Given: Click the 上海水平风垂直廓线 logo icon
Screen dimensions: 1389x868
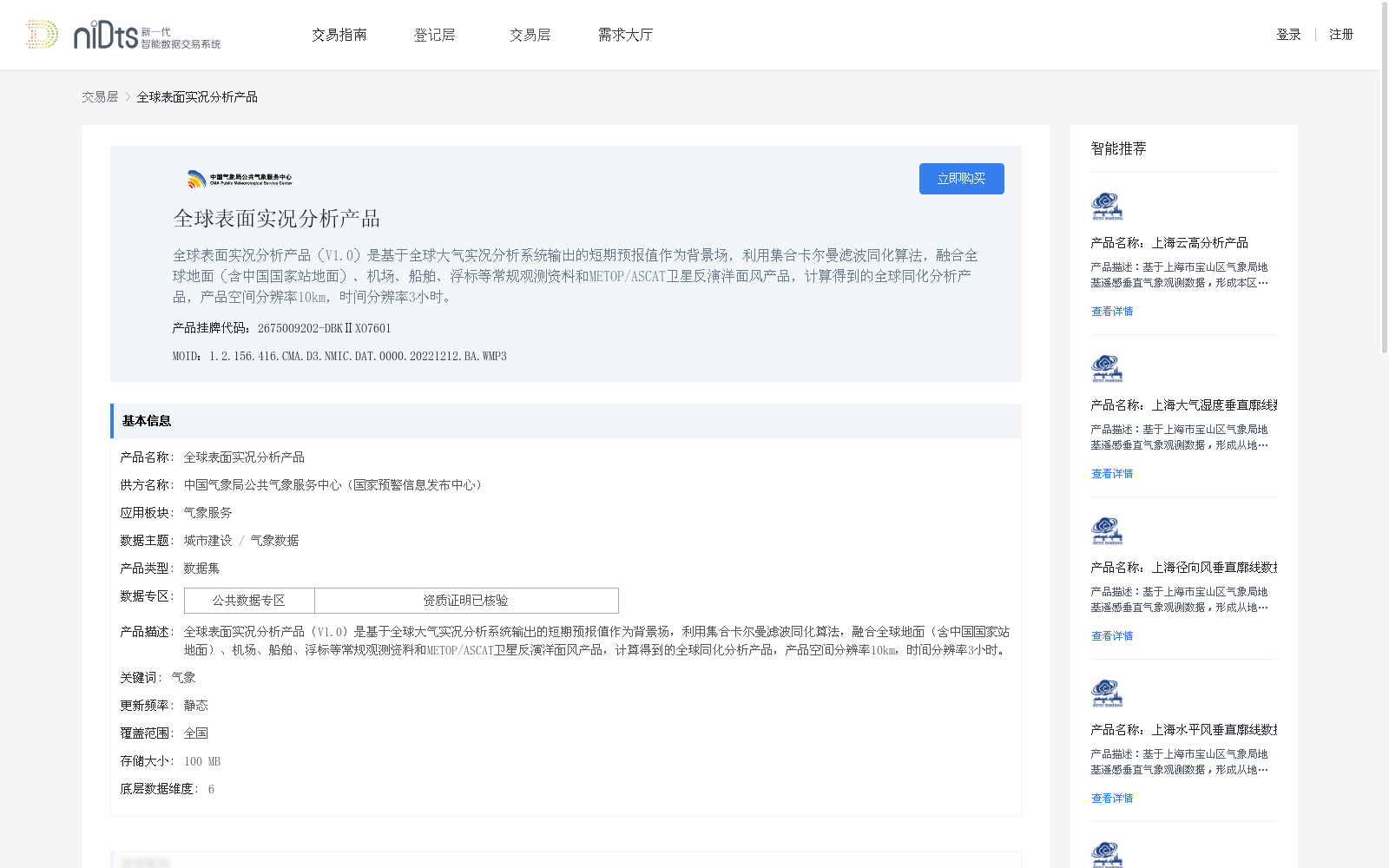Looking at the screenshot, I should click(x=1107, y=694).
